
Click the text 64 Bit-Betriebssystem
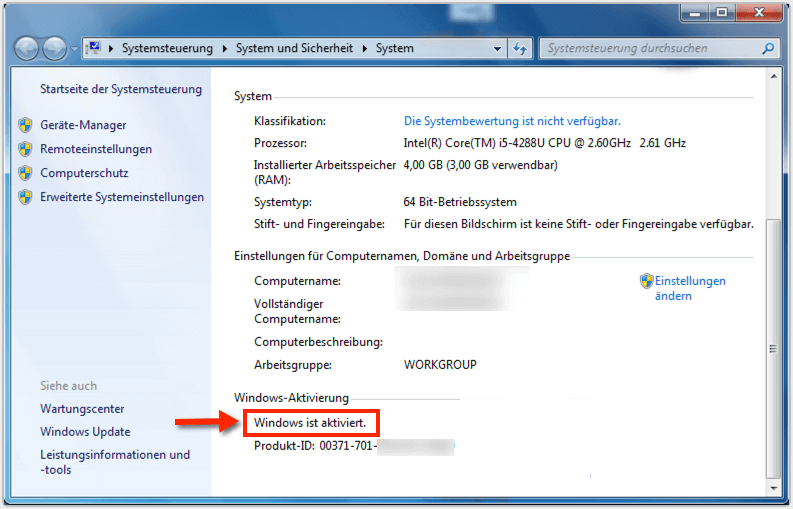460,202
